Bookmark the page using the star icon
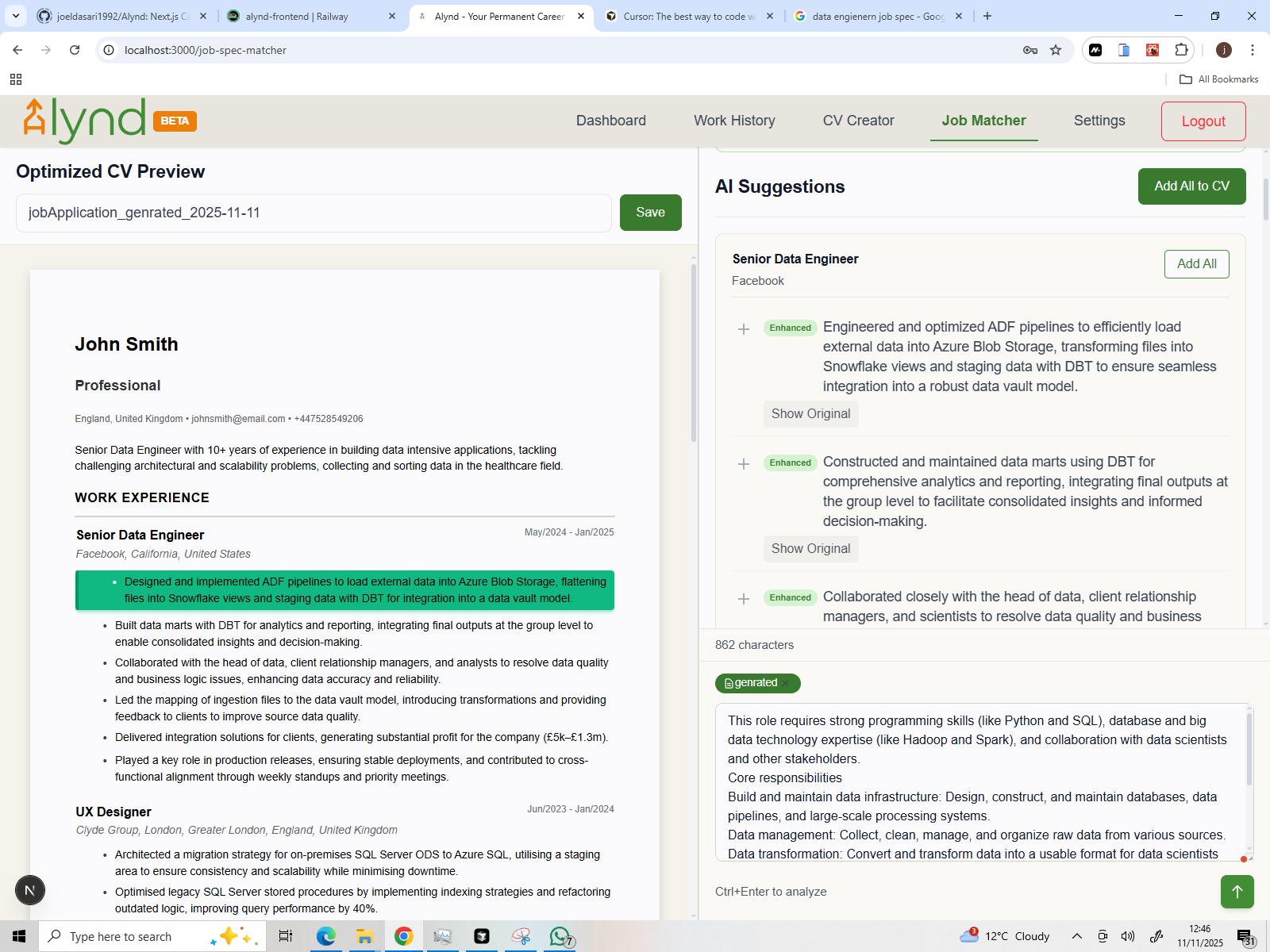The image size is (1270, 952). click(1056, 50)
